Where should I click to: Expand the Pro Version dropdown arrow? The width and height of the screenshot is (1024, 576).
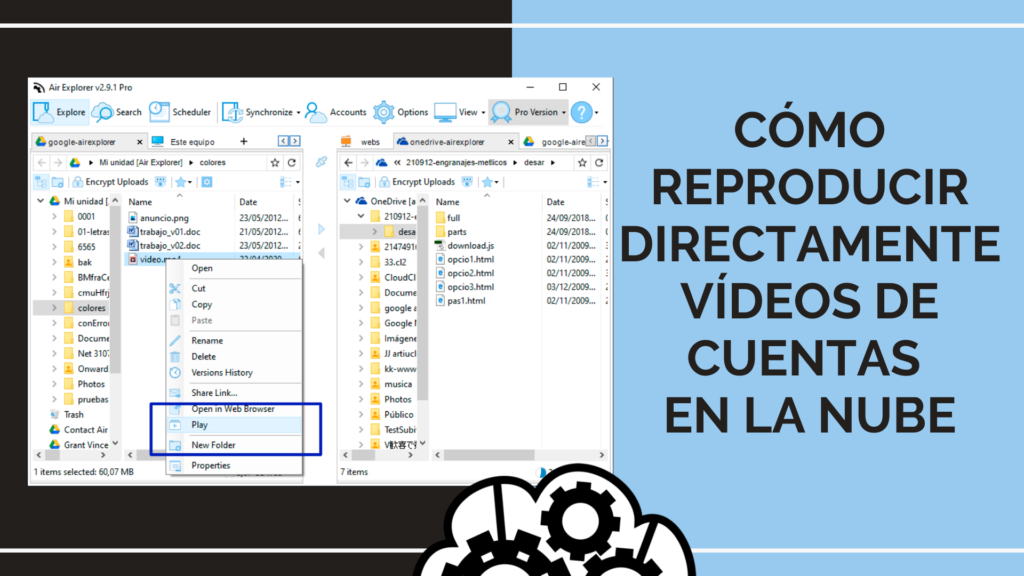pos(564,112)
